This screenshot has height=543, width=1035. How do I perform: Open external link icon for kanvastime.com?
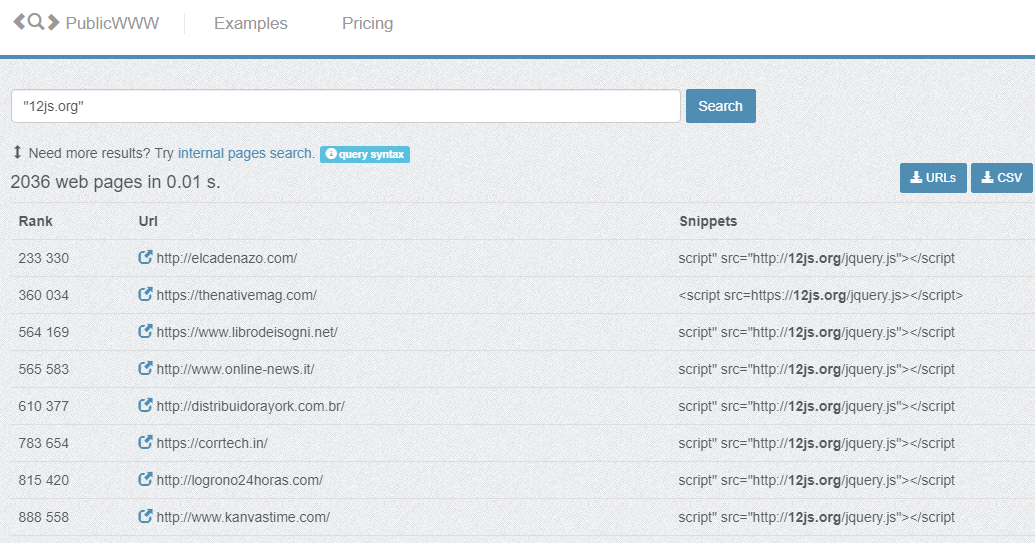[x=145, y=517]
